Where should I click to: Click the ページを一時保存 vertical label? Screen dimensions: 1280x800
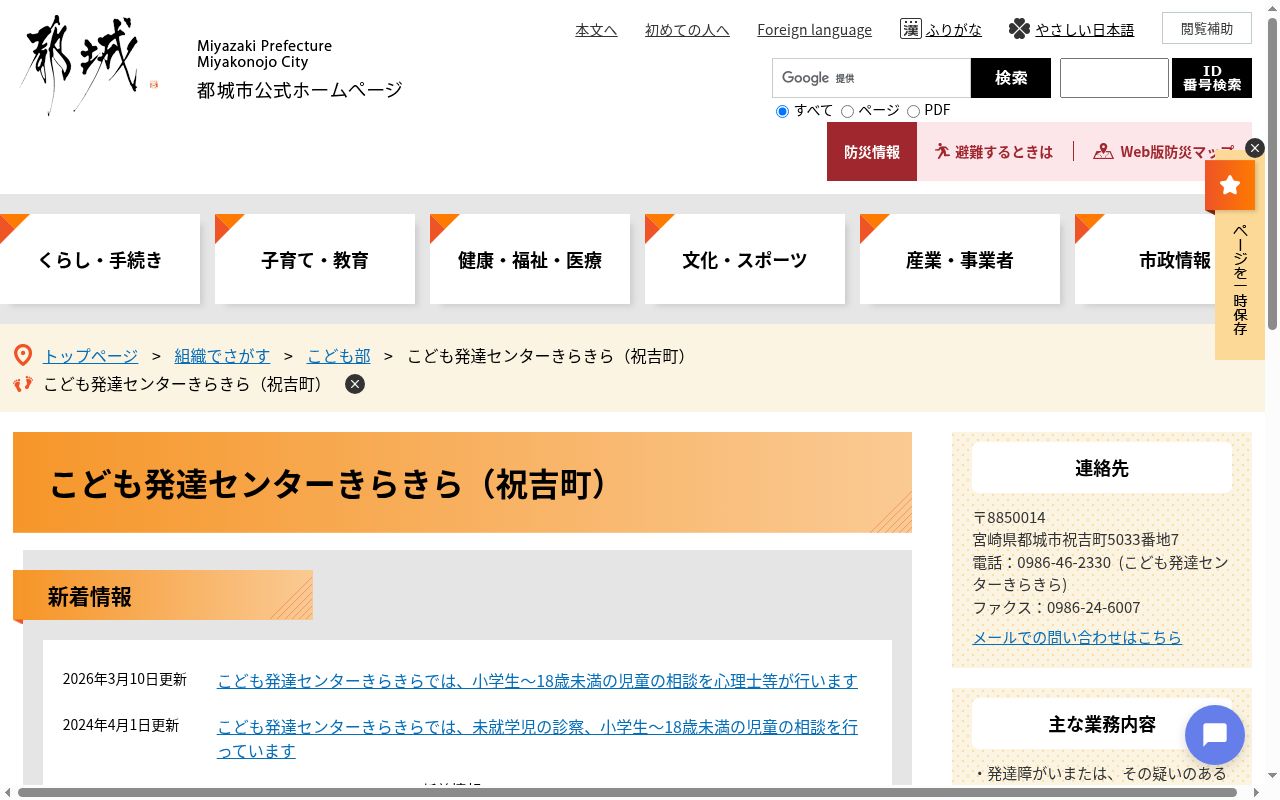[x=1240, y=280]
